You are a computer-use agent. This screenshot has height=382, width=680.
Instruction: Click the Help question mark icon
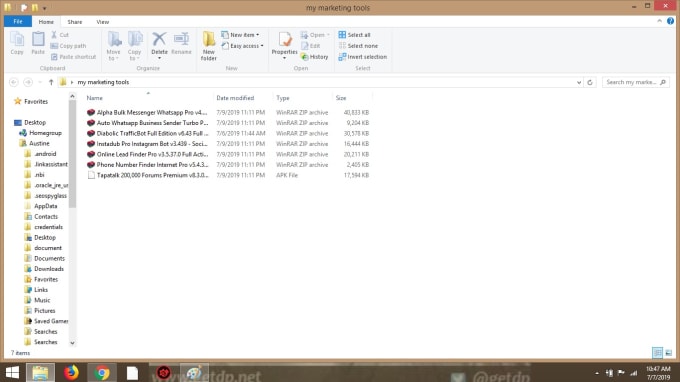(x=670, y=21)
